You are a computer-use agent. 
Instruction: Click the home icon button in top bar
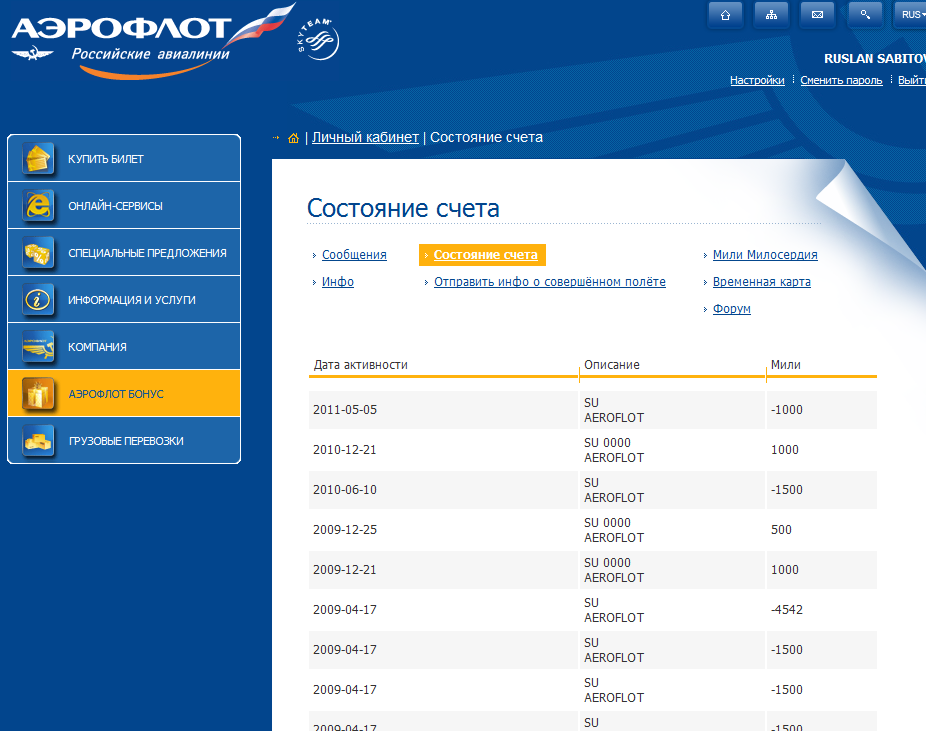click(x=725, y=15)
